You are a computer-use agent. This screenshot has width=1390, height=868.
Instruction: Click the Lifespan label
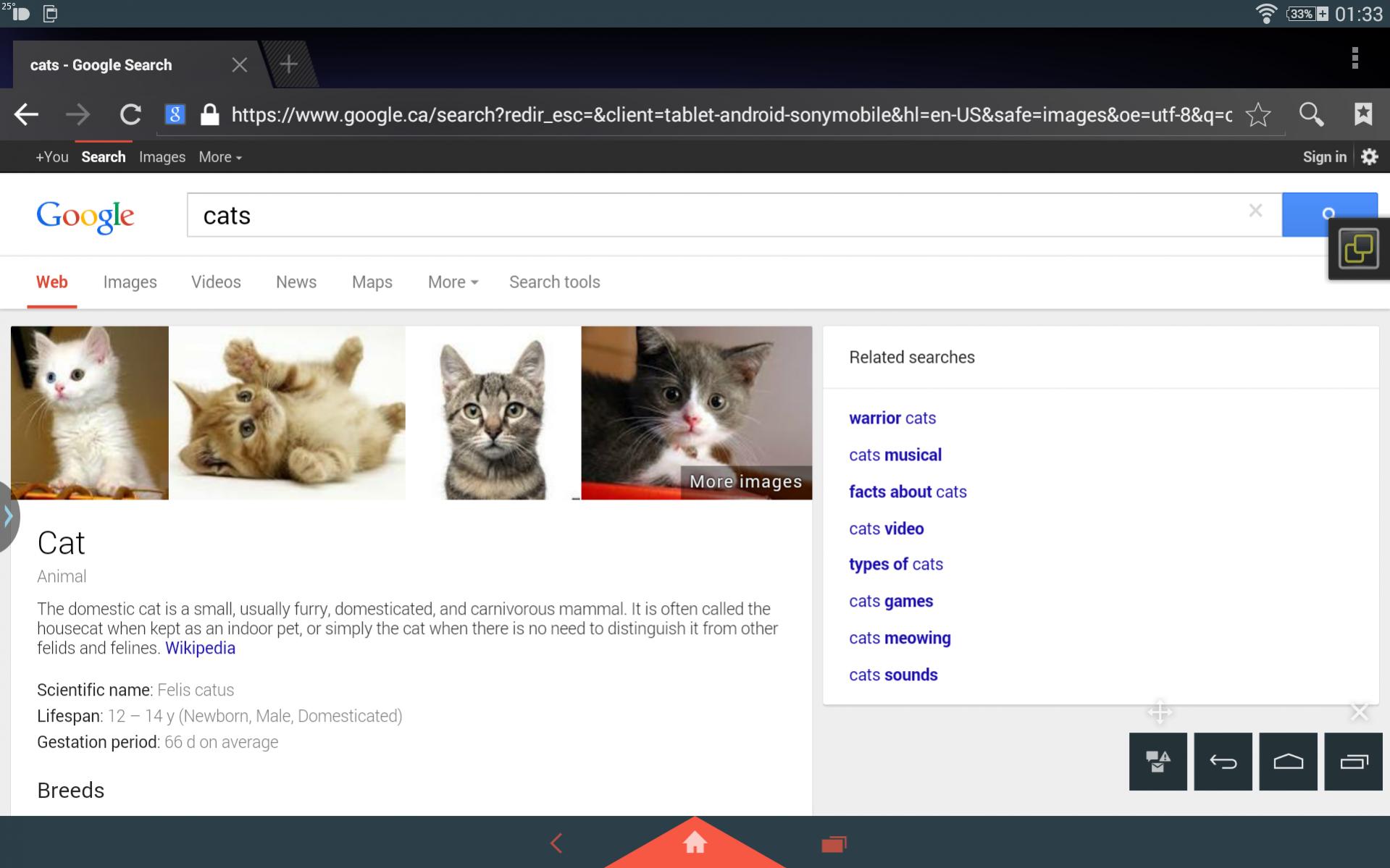(x=70, y=716)
